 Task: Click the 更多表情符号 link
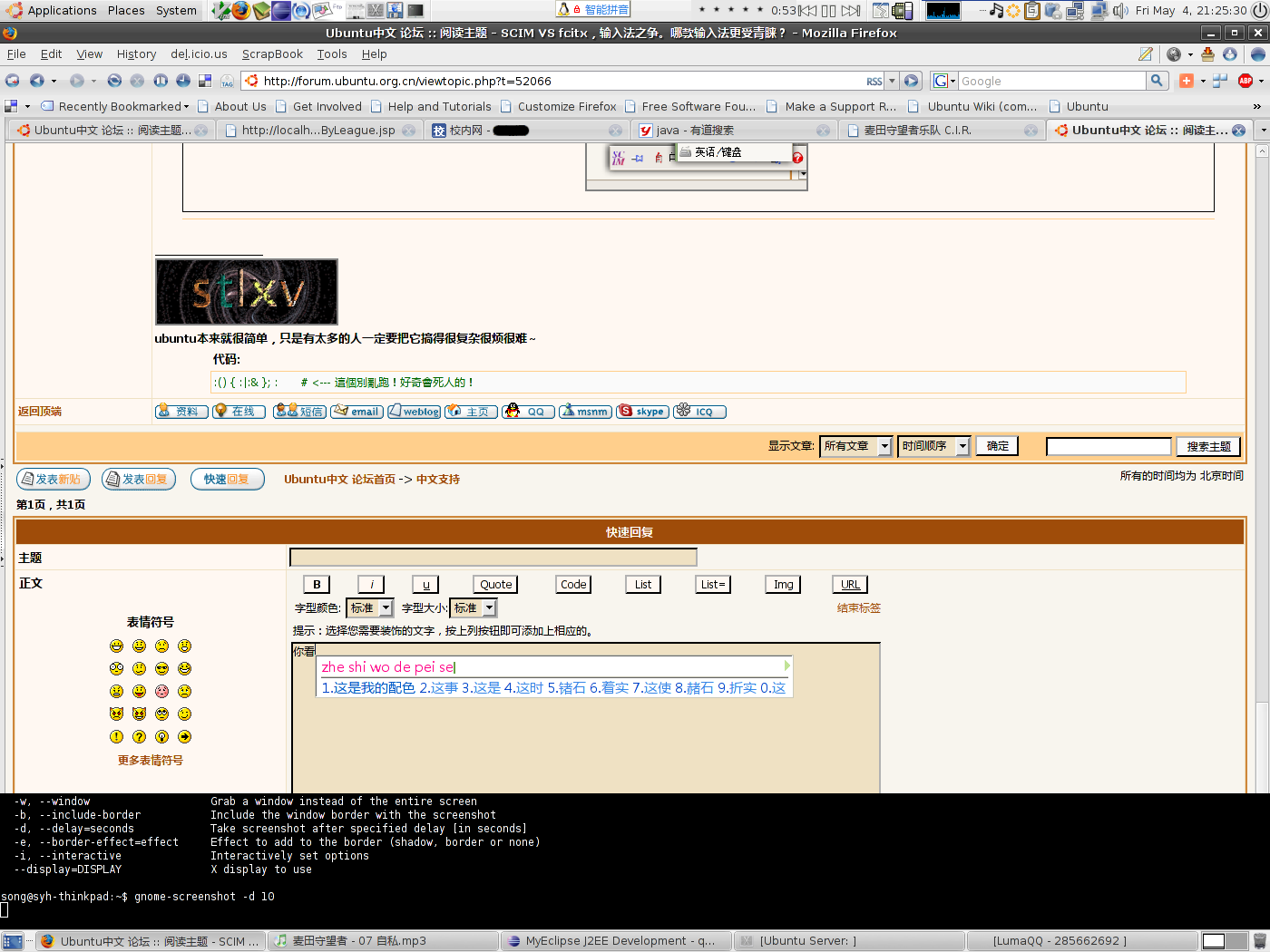151,761
